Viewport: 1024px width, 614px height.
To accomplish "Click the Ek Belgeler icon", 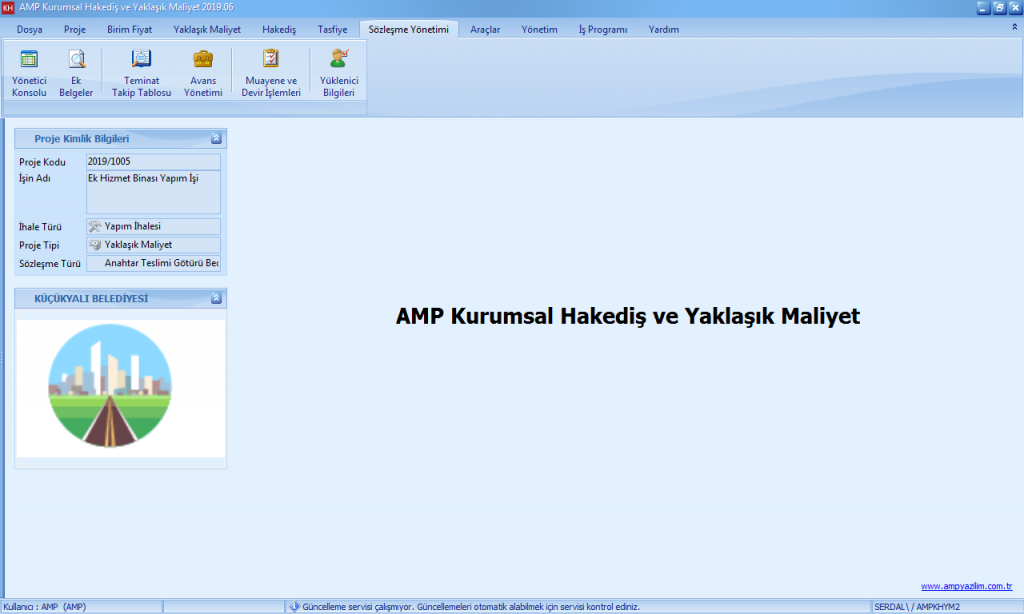I will (76, 72).
